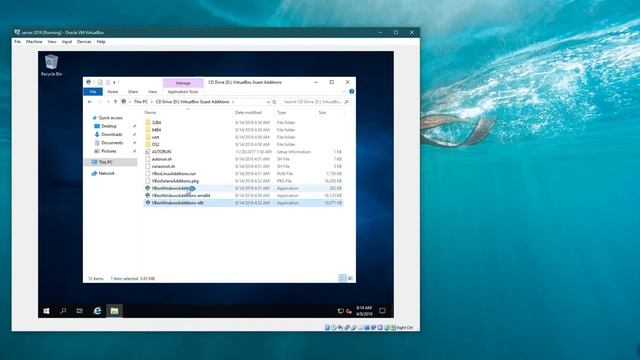This screenshot has height=360, width=640.
Task: Open the blue File tab in Explorer
Action: point(93,92)
